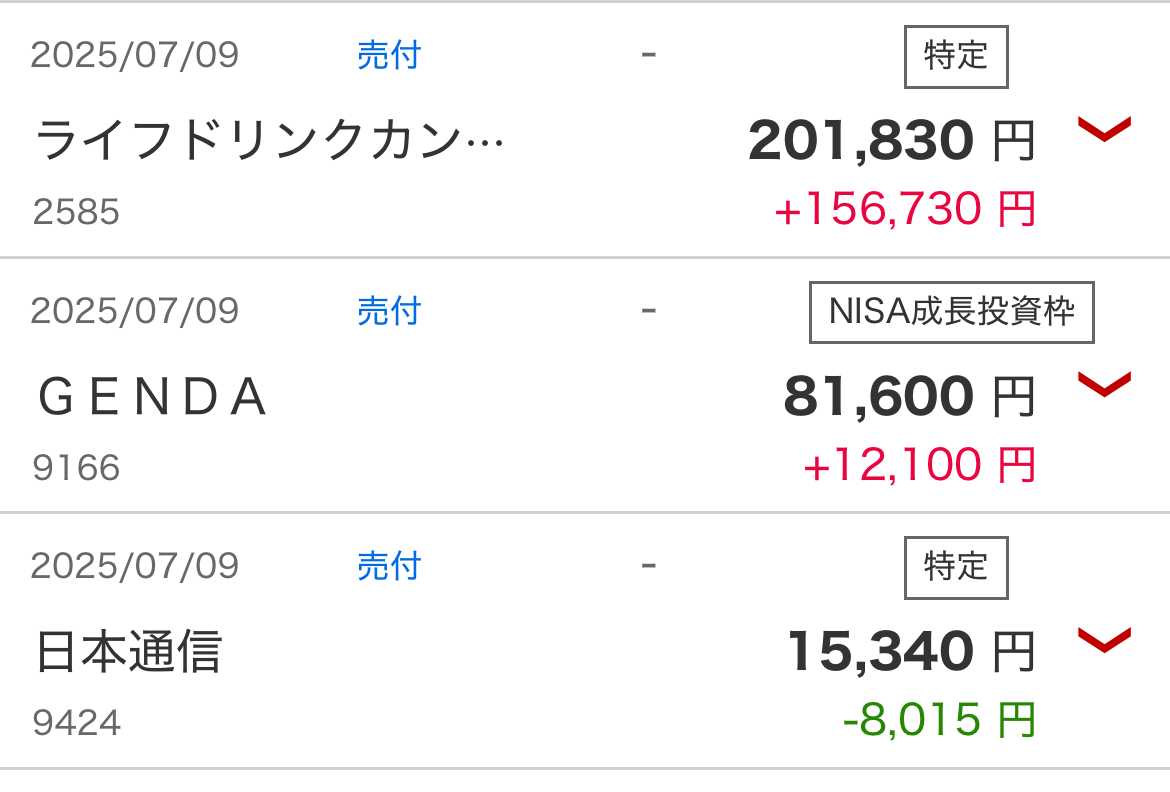The image size is (1170, 792).
Task: Click the NISA成長投資枠 badge on GENDA row
Action: (951, 312)
